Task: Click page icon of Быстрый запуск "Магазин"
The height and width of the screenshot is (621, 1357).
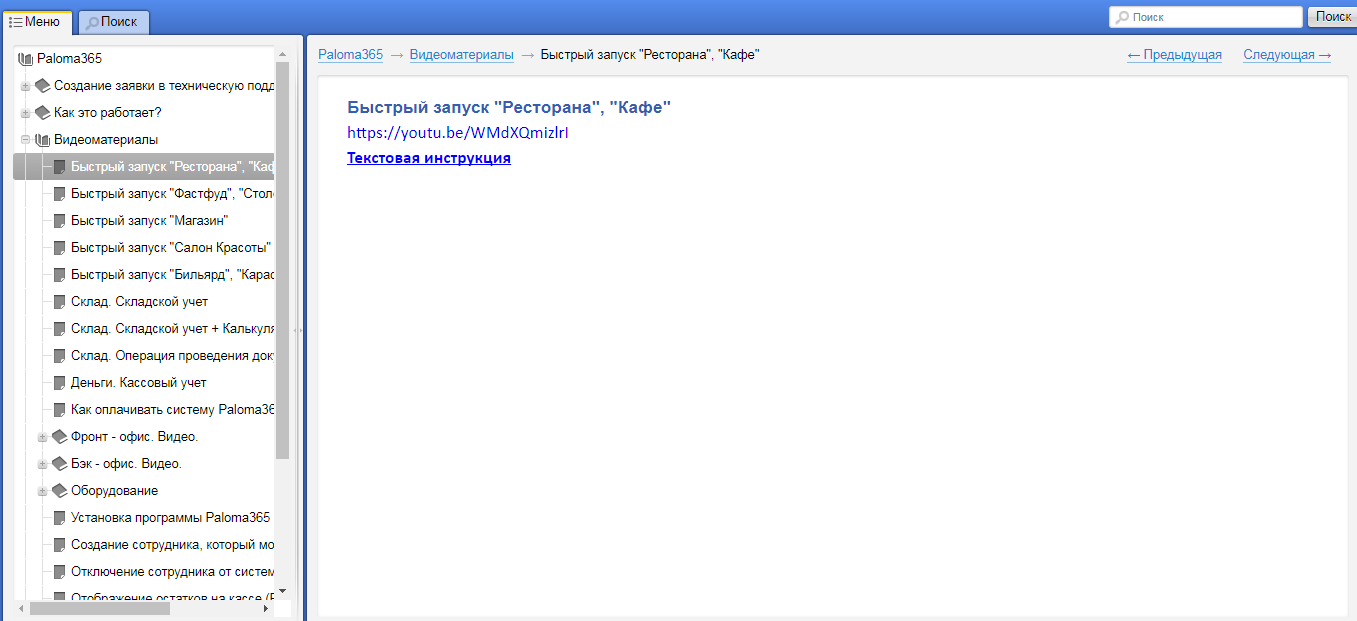Action: pyautogui.click(x=60, y=221)
